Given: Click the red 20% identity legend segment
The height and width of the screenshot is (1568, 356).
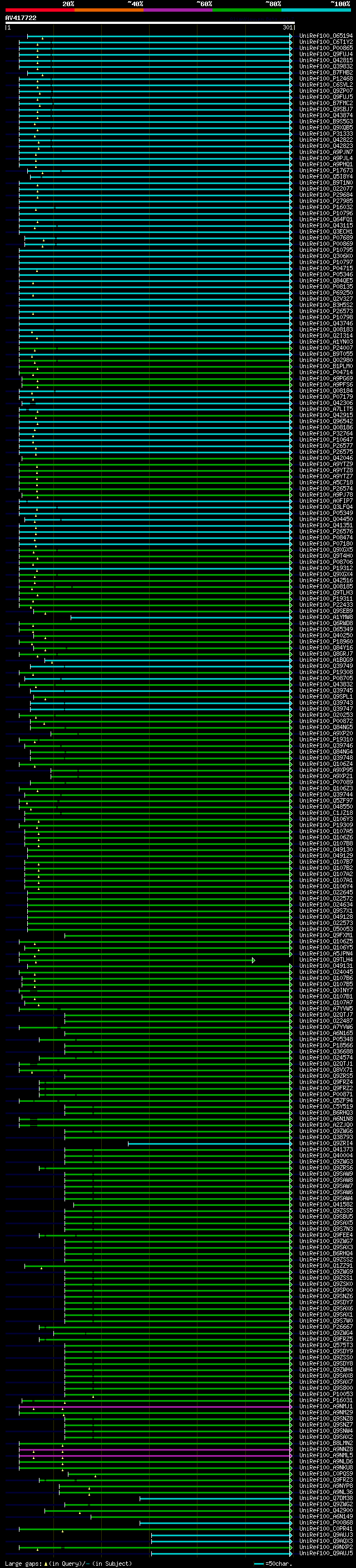Looking at the screenshot, I should (40, 11).
